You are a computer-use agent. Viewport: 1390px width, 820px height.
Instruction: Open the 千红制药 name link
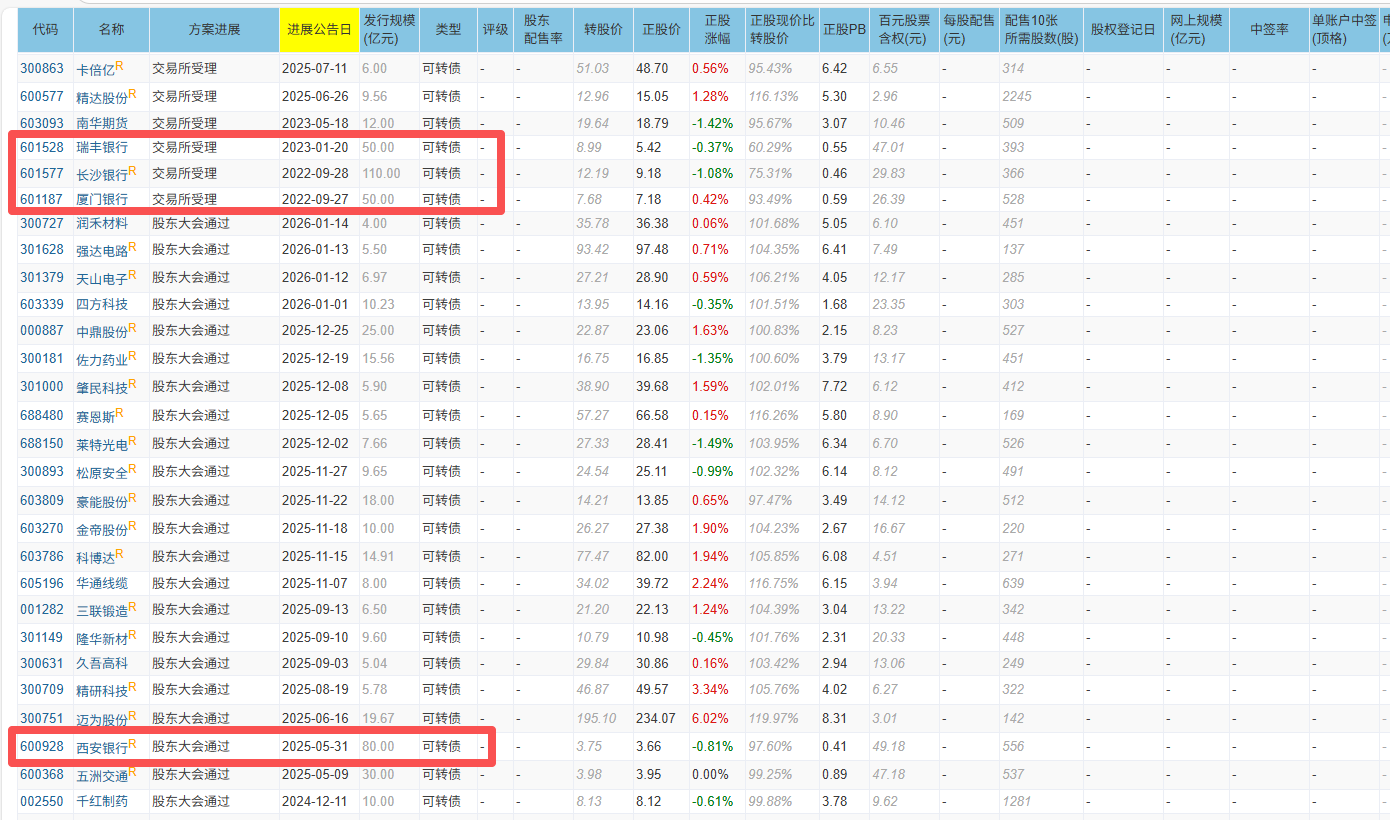pyautogui.click(x=102, y=801)
